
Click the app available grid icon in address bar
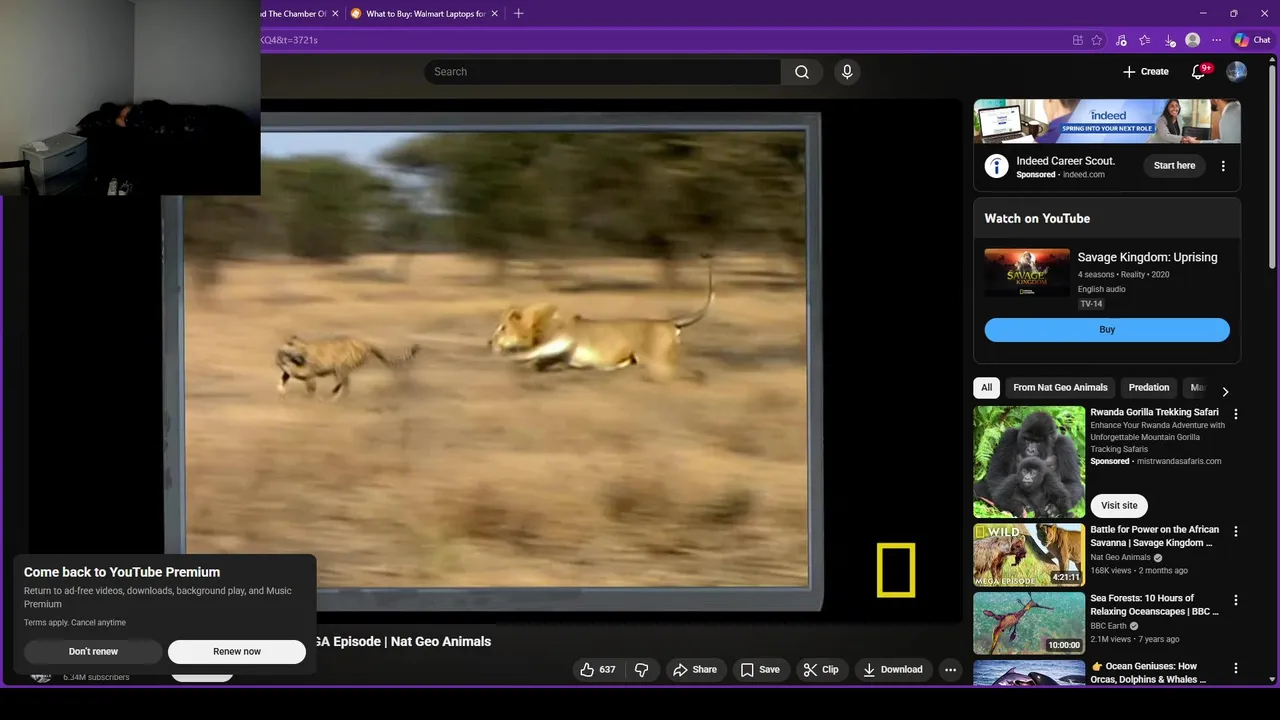click(1078, 40)
